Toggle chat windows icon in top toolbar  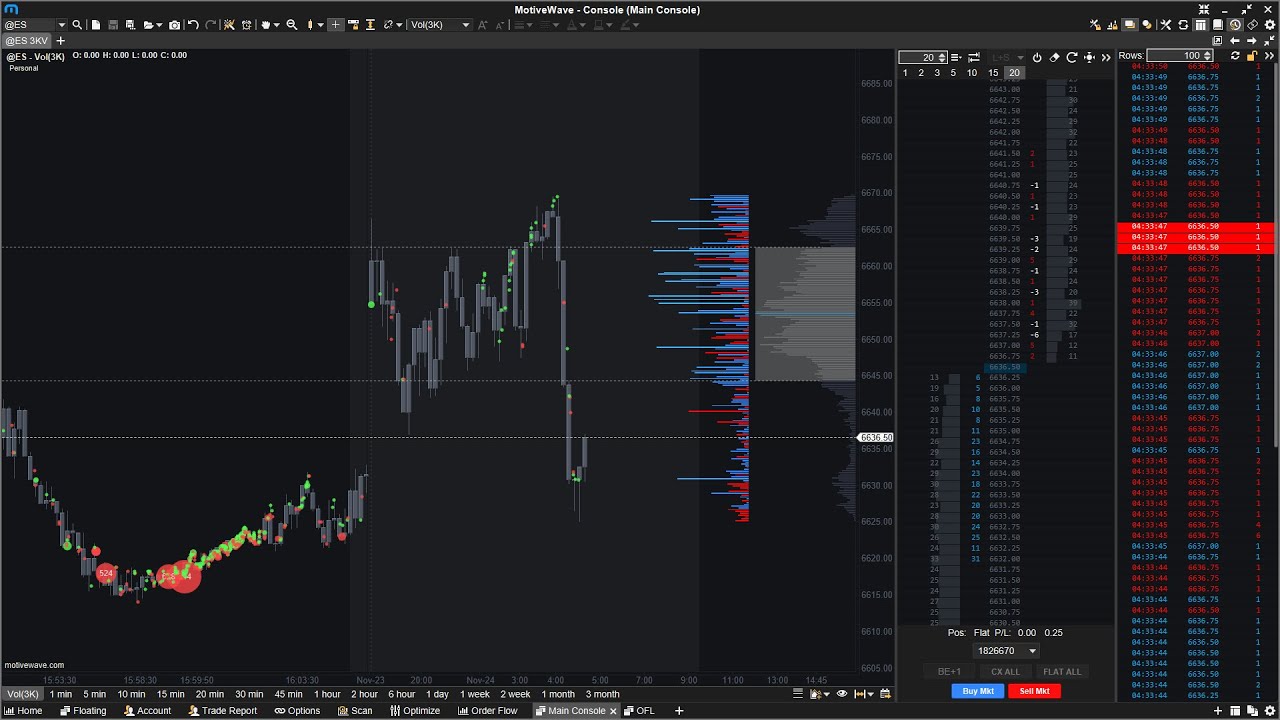click(x=1130, y=25)
